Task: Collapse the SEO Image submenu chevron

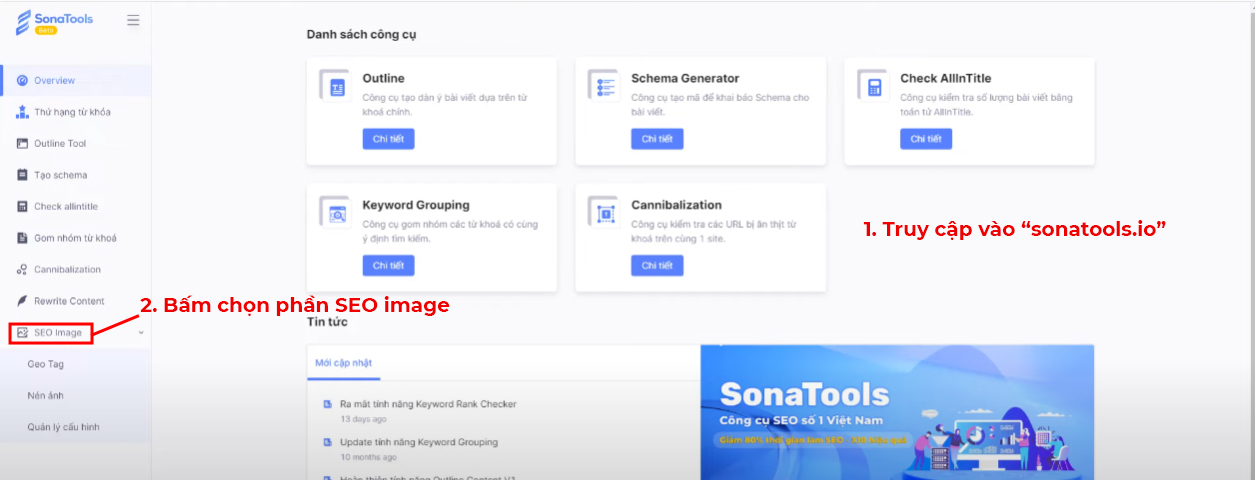Action: click(x=140, y=332)
